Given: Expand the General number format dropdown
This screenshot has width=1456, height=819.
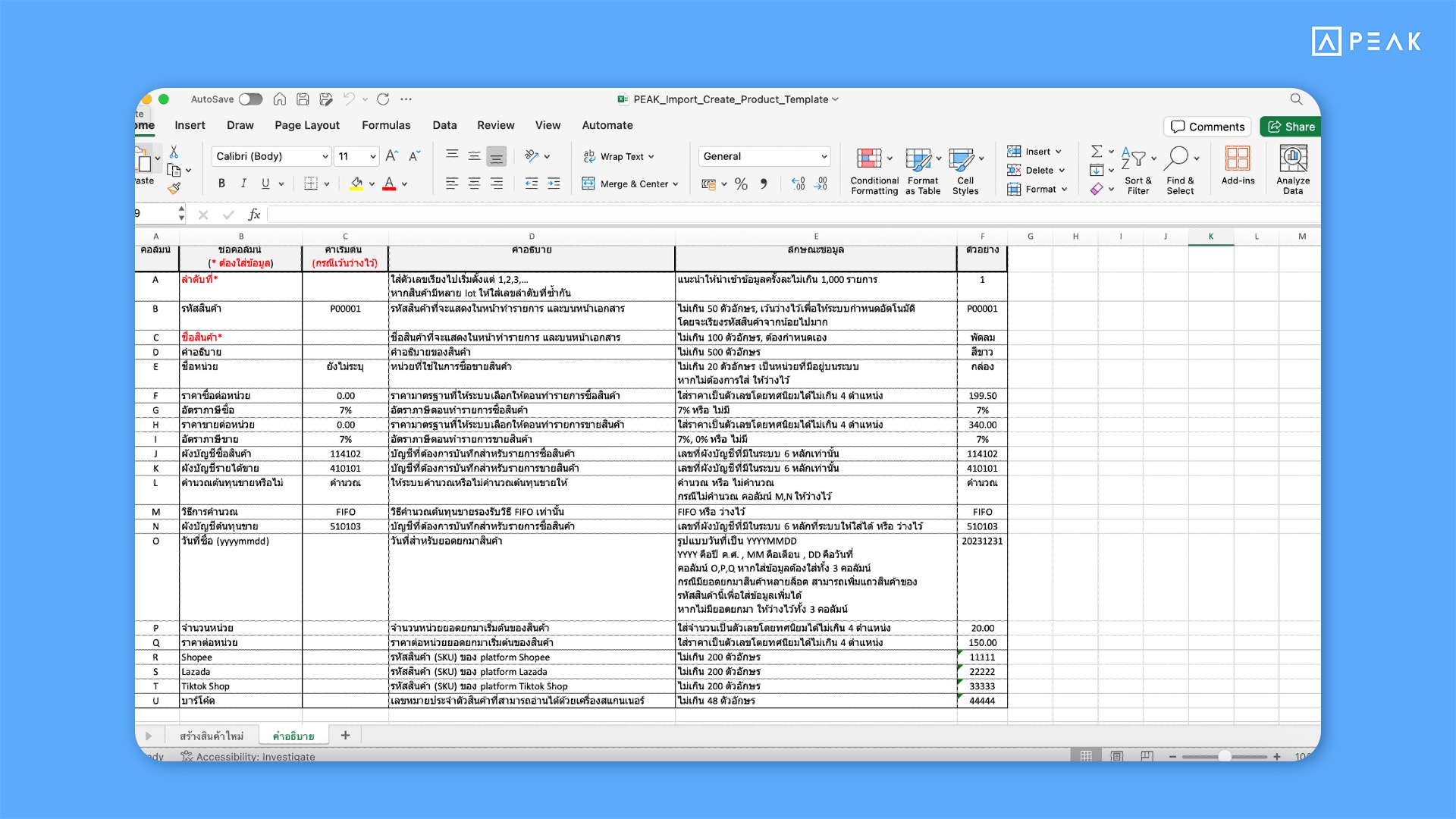Looking at the screenshot, I should 824,156.
